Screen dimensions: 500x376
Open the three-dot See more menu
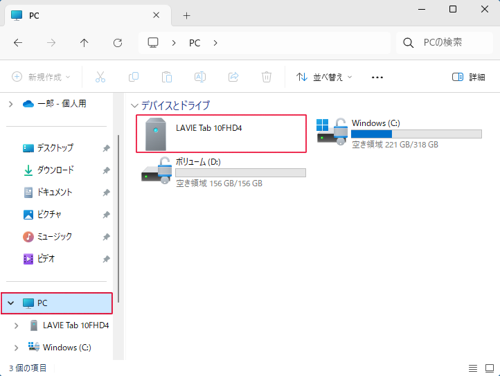click(377, 77)
